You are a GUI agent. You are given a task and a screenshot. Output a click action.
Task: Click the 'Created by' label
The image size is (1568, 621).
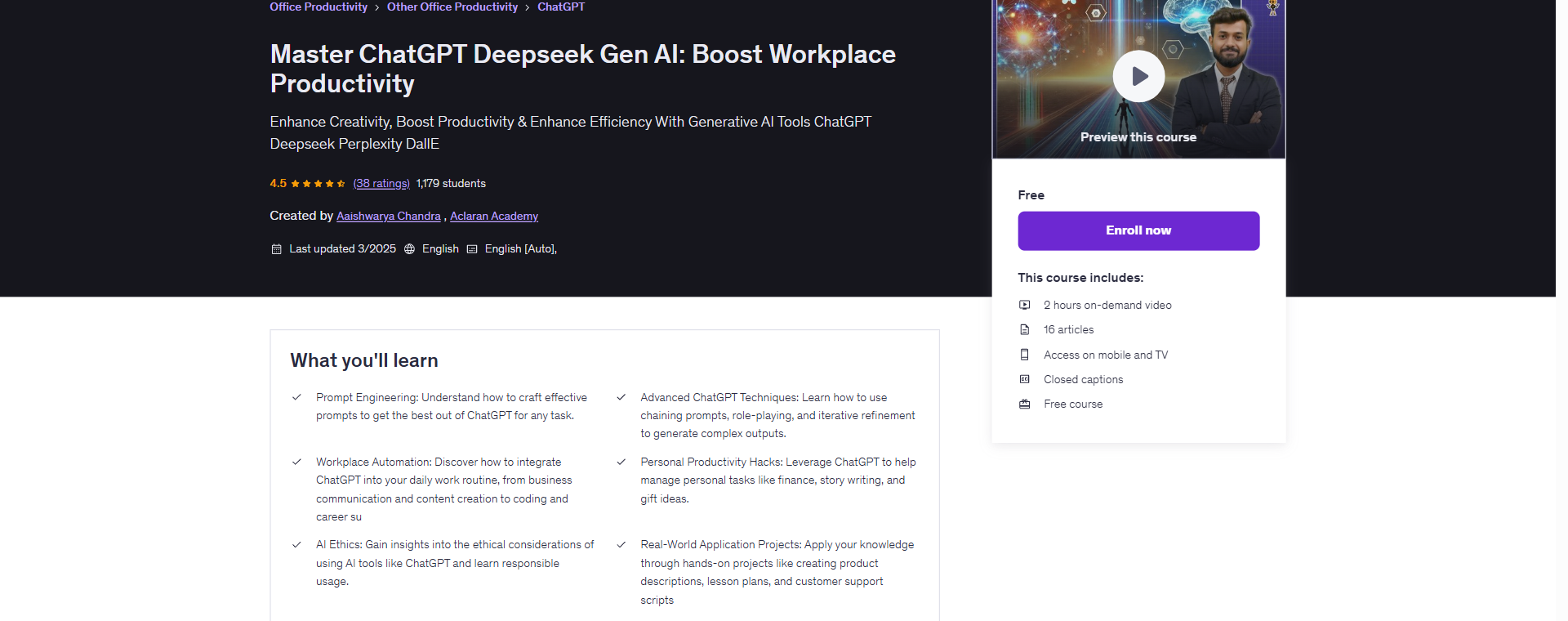(x=301, y=216)
